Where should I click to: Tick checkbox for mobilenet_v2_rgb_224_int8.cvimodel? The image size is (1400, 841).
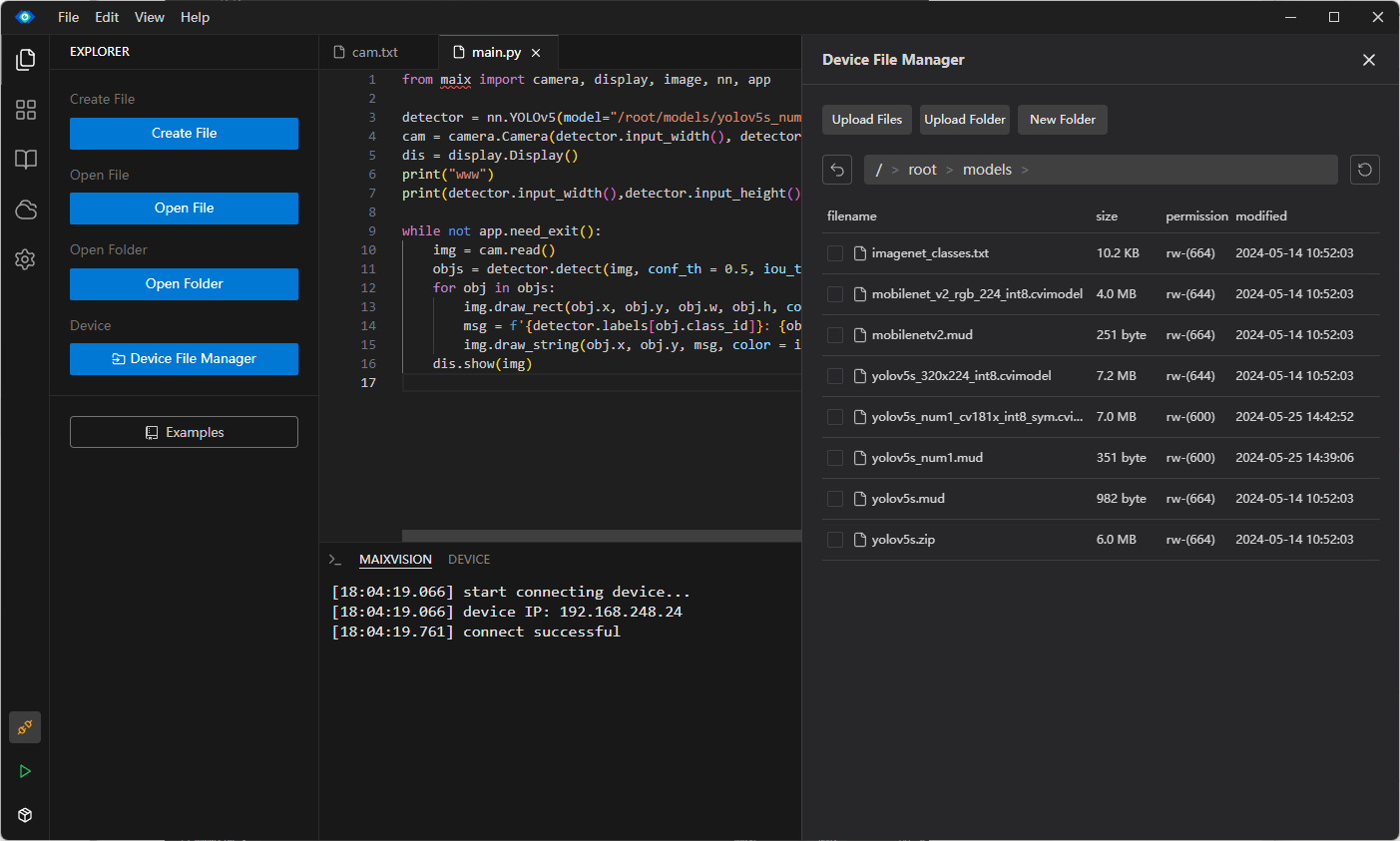[x=835, y=294]
